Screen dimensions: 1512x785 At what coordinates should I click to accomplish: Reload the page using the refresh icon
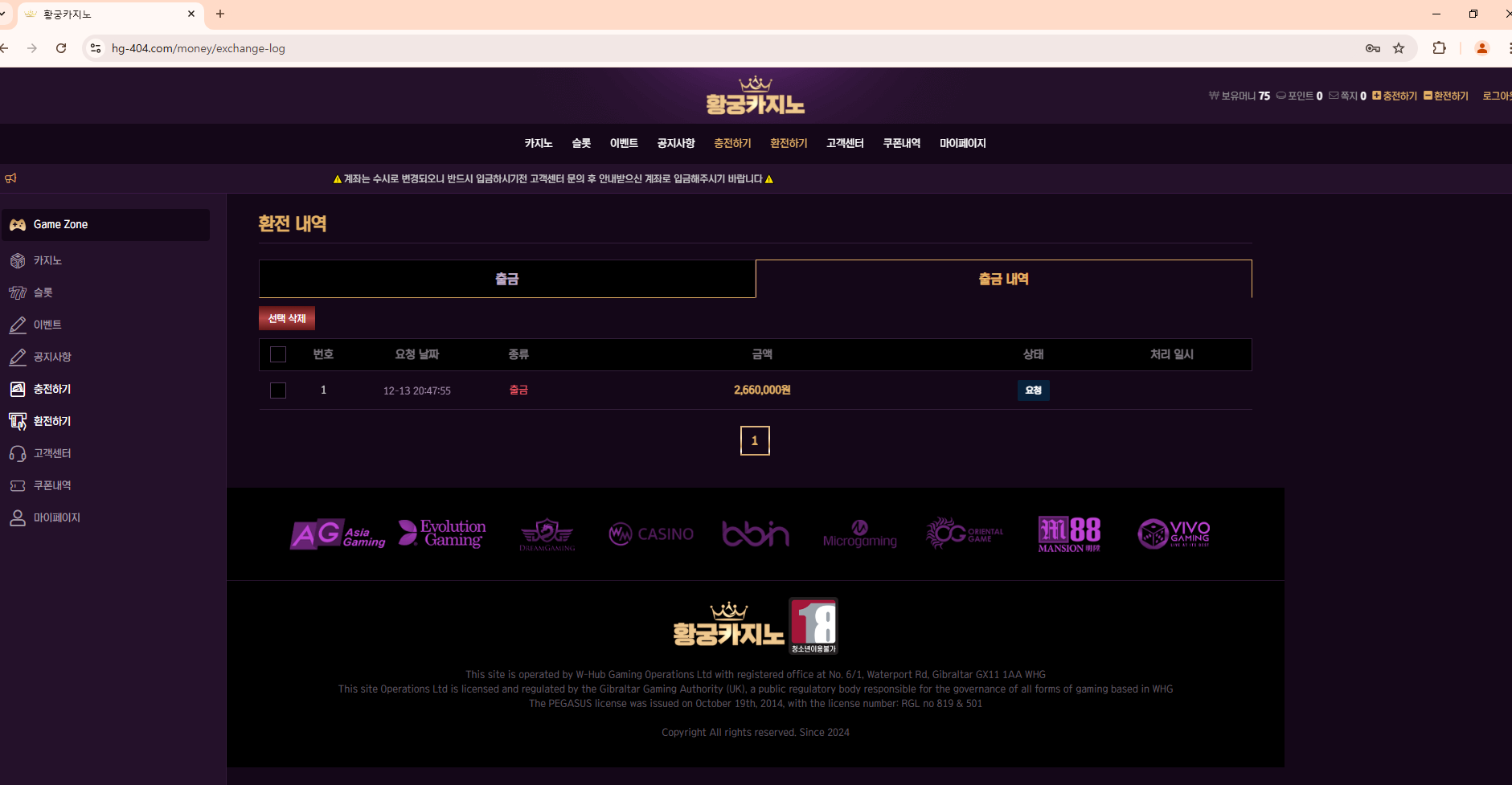(61, 48)
